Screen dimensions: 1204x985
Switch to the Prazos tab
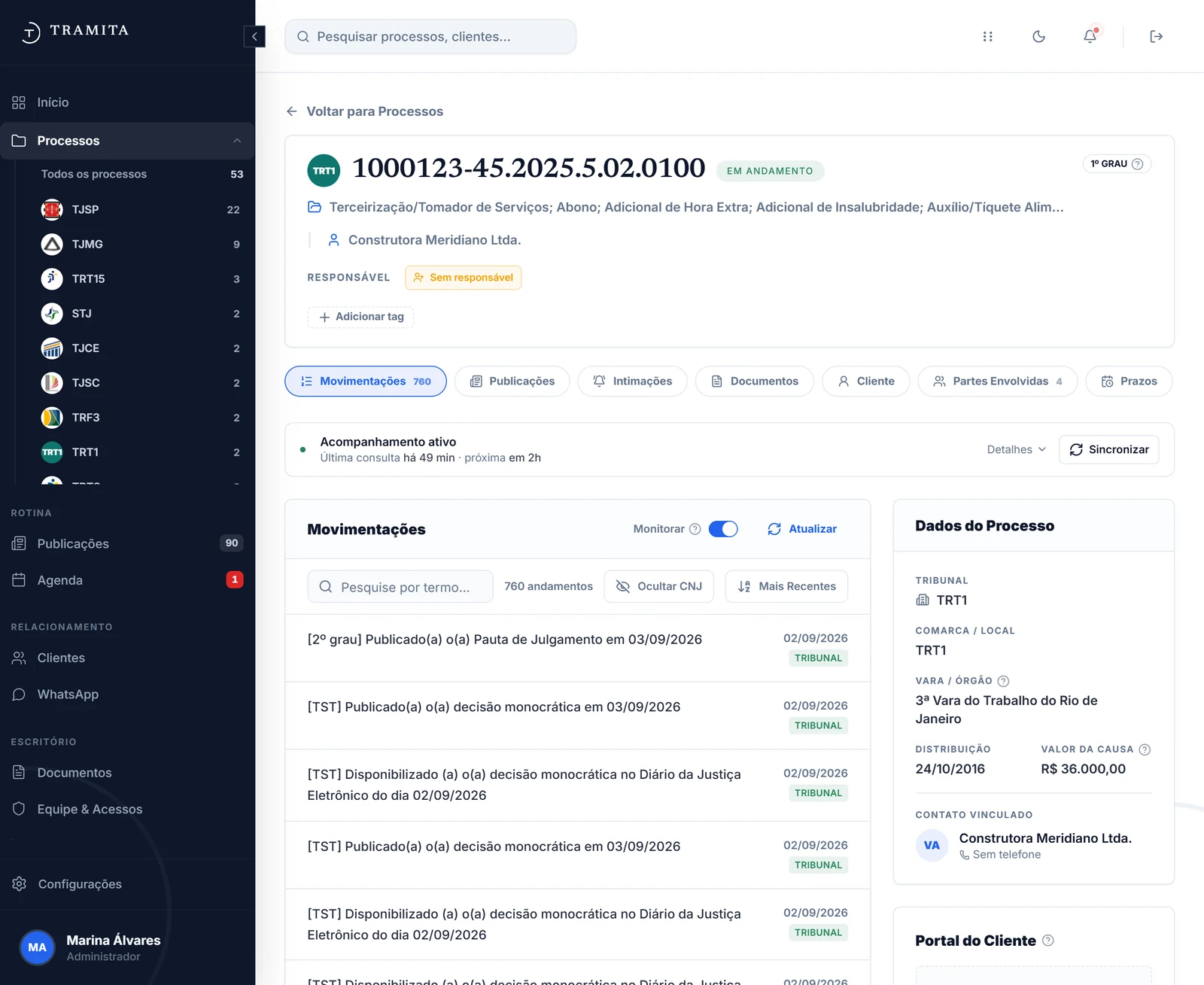coord(1129,381)
